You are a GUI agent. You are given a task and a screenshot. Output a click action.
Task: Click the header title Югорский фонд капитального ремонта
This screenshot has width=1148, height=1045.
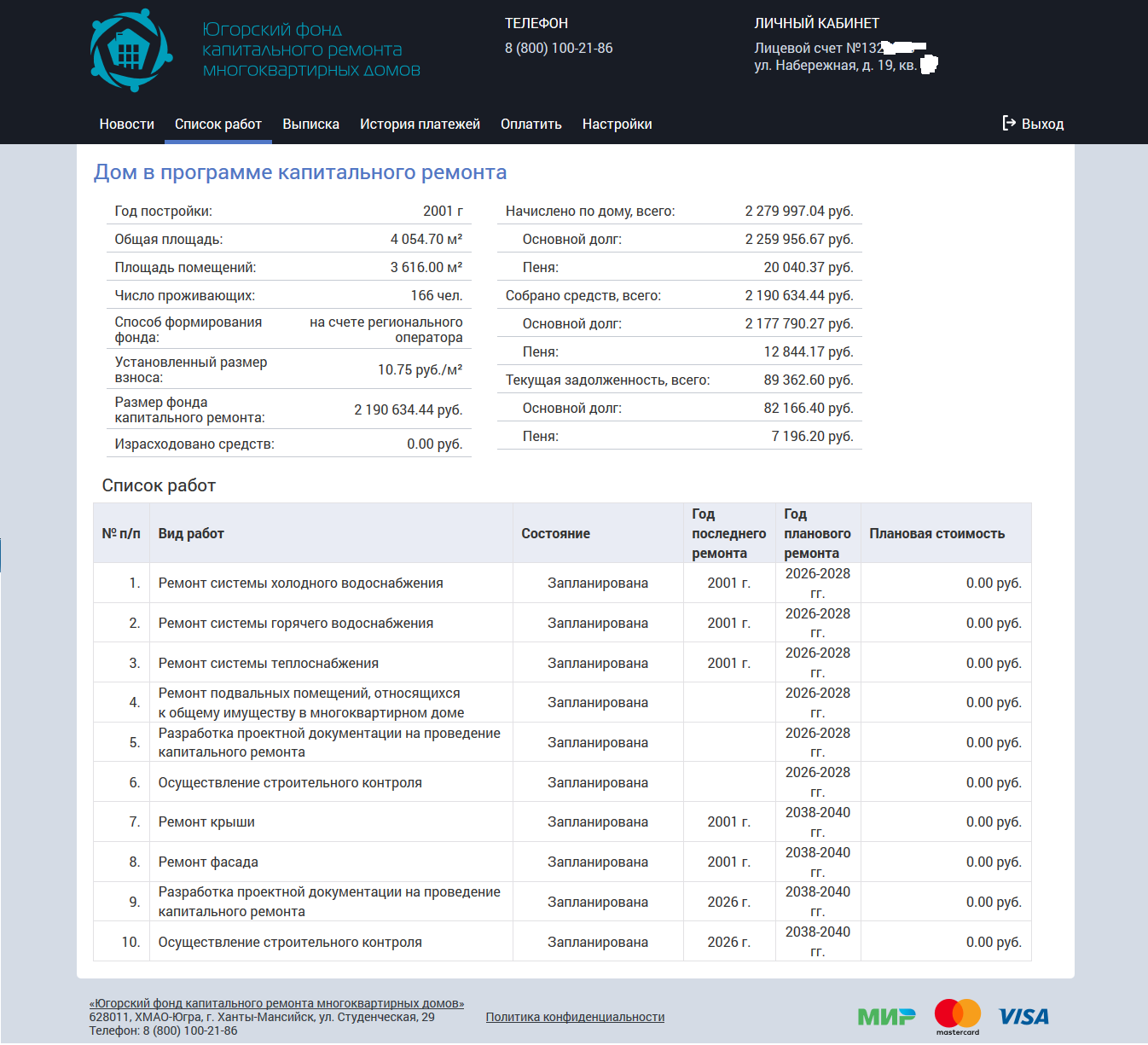311,50
